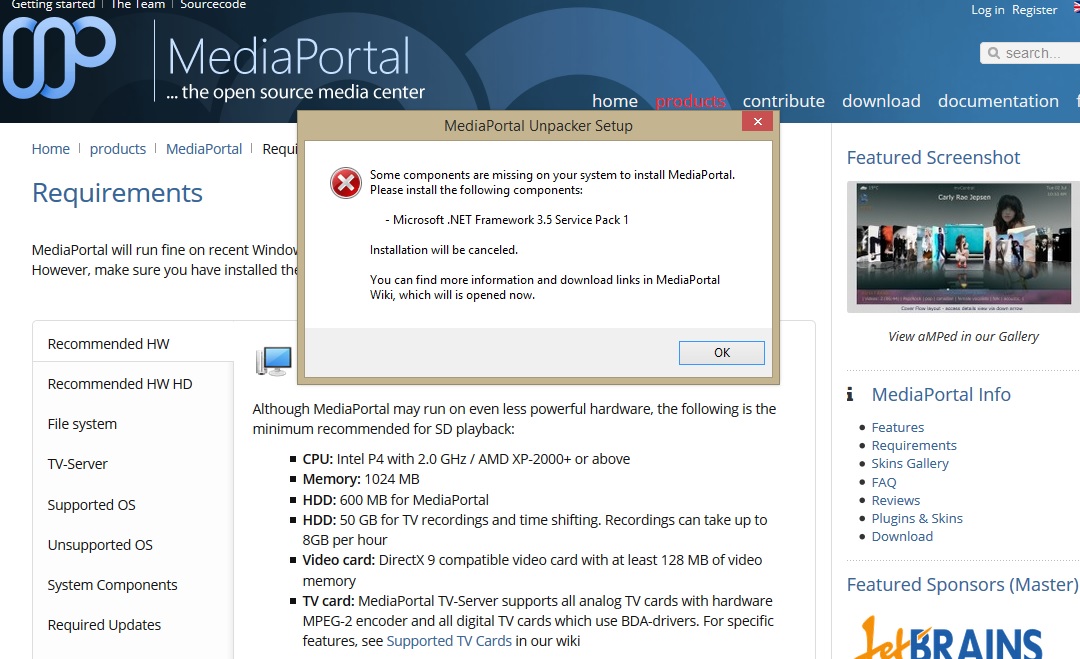Viewport: 1080px width, 659px height.
Task: Open the Plugins & Skins link
Action: 917,518
